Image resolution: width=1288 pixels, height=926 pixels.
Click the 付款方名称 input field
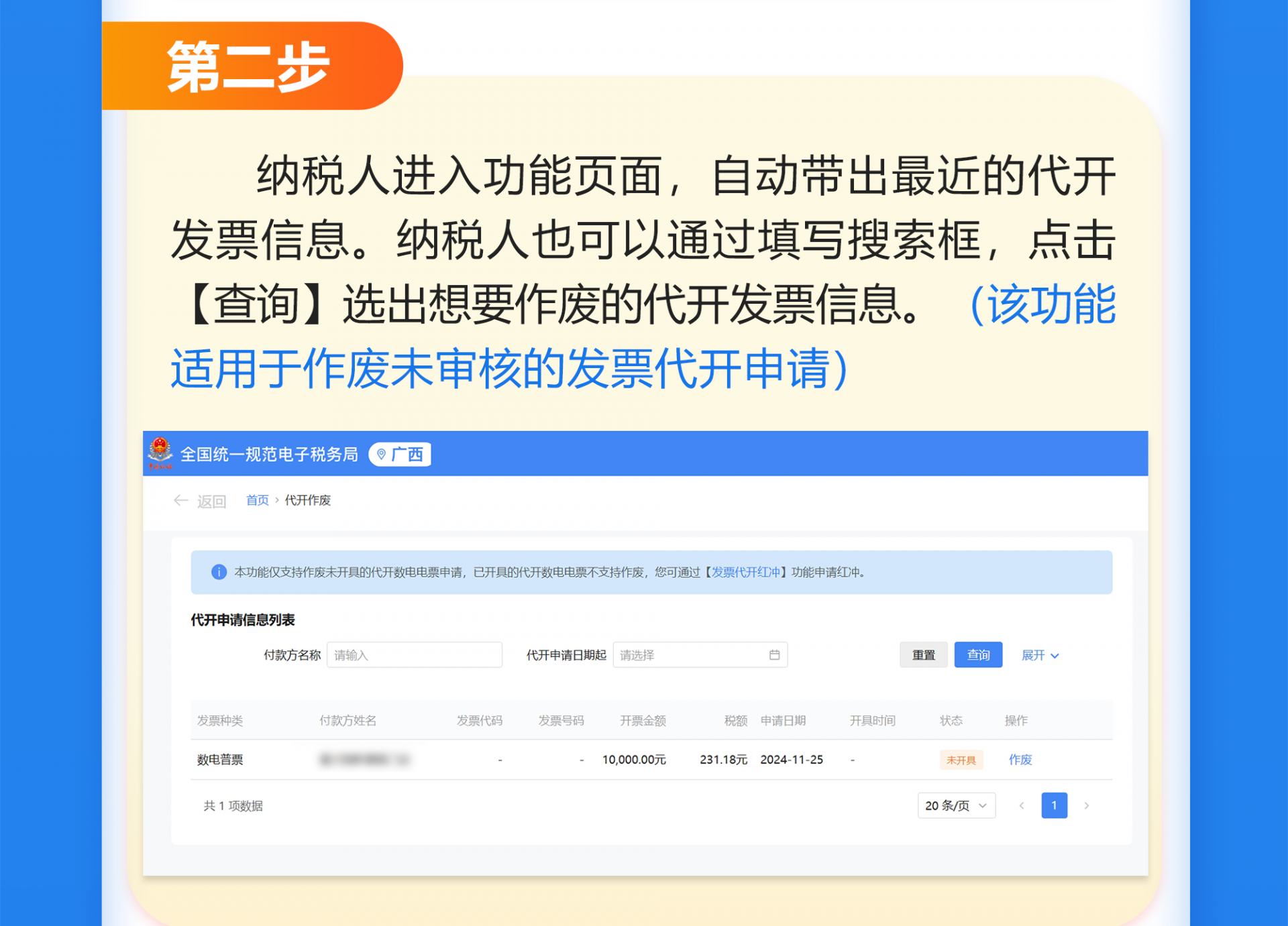[415, 655]
